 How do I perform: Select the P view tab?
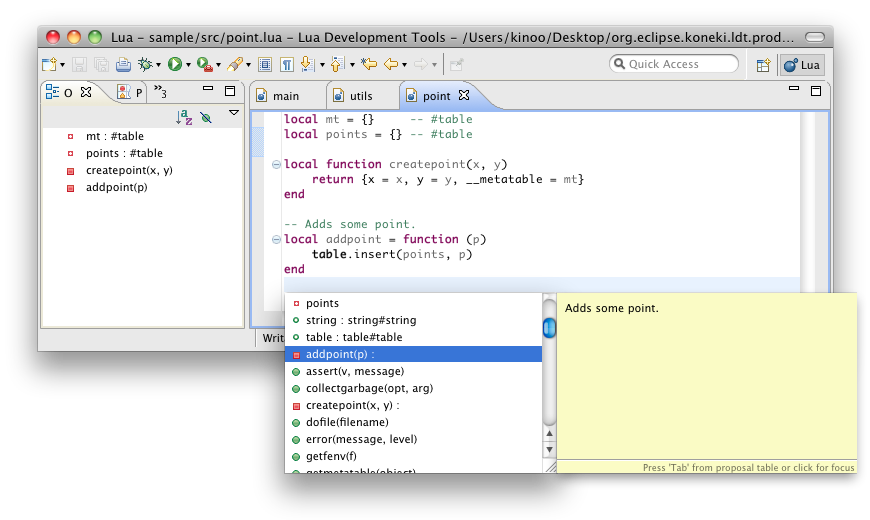pos(130,92)
